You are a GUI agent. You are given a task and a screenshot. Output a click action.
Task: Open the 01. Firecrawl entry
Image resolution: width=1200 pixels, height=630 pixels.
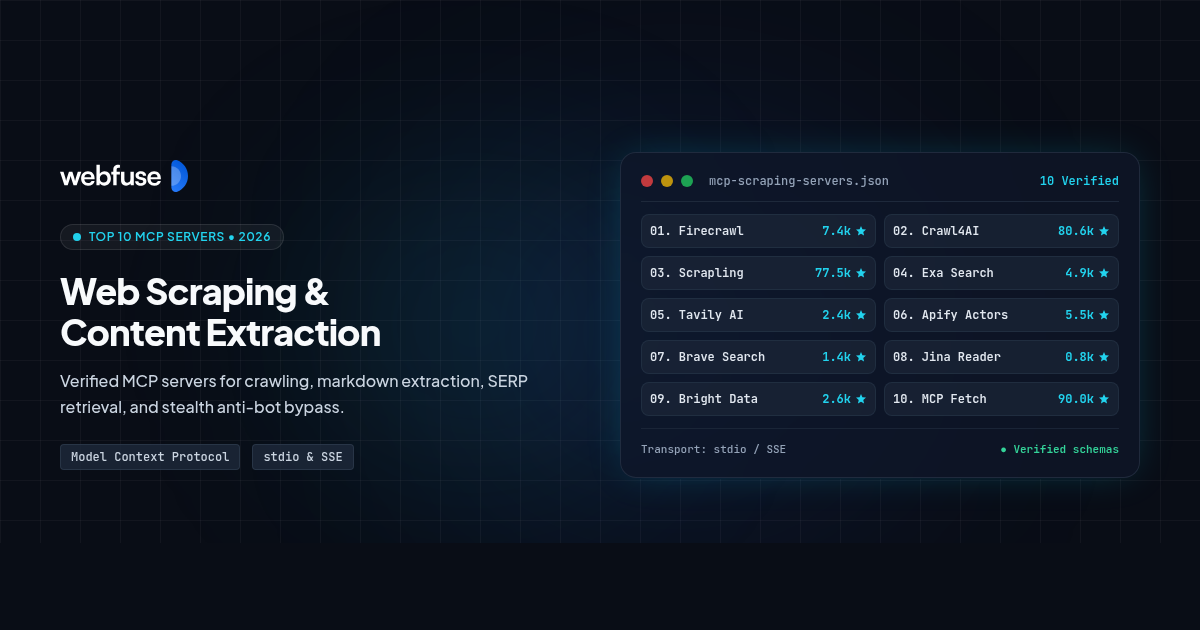(758, 231)
